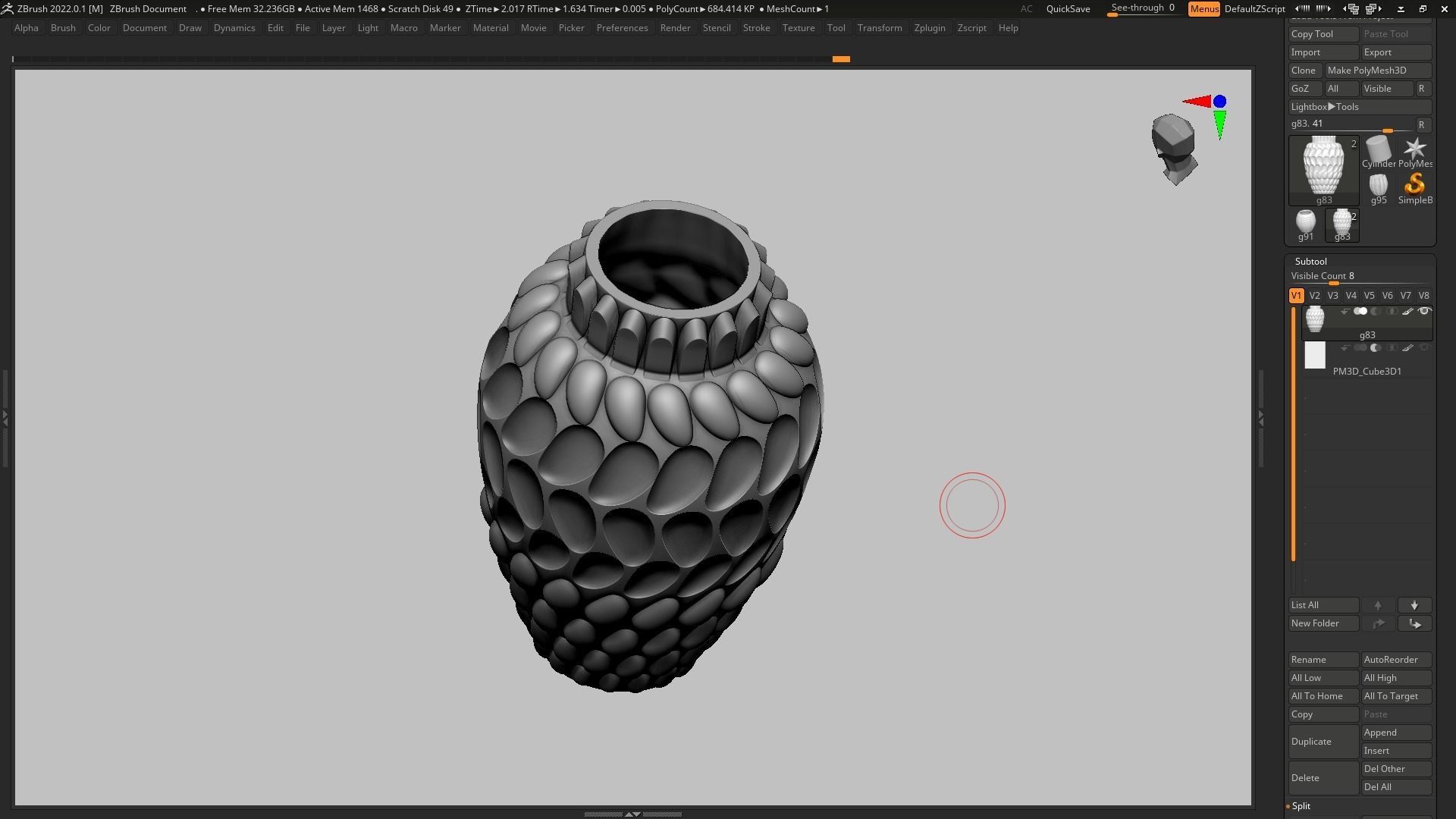Collapse the Subtool section header

point(1310,262)
